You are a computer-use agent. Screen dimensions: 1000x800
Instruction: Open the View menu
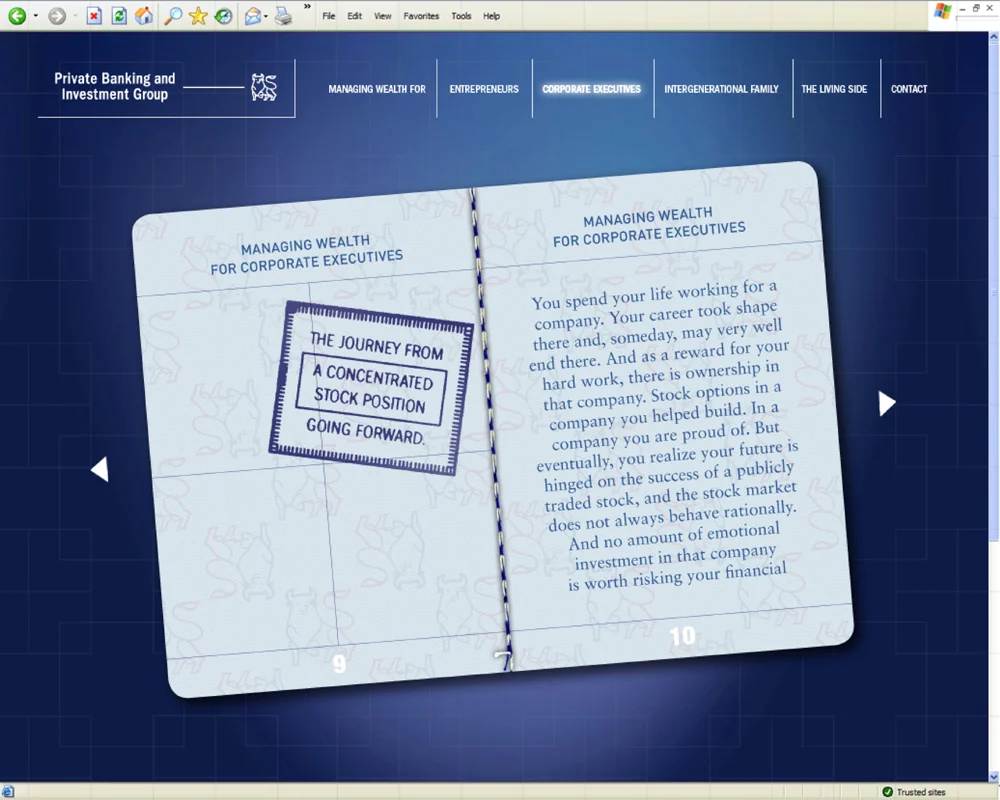tap(383, 16)
